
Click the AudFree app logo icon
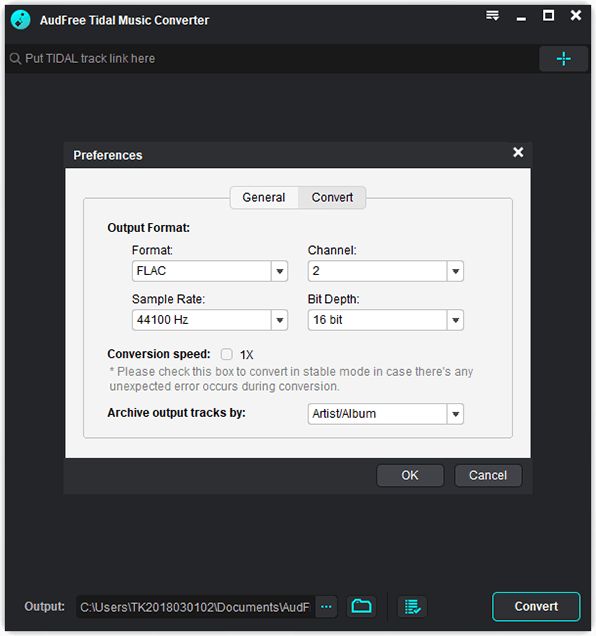pyautogui.click(x=20, y=19)
